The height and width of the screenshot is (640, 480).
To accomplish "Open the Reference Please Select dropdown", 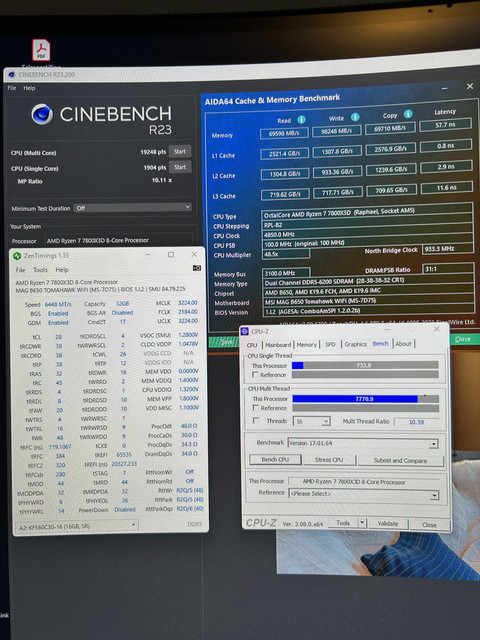I will pos(364,494).
